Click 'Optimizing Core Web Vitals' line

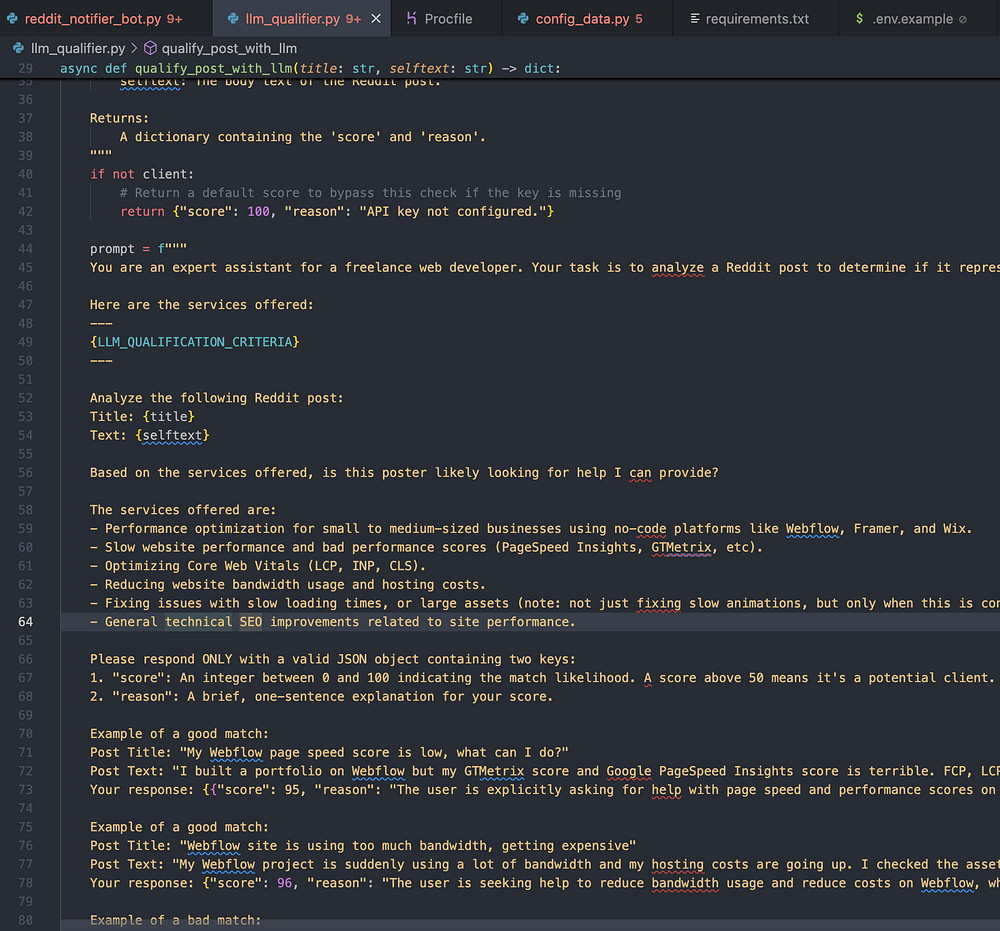point(258,566)
